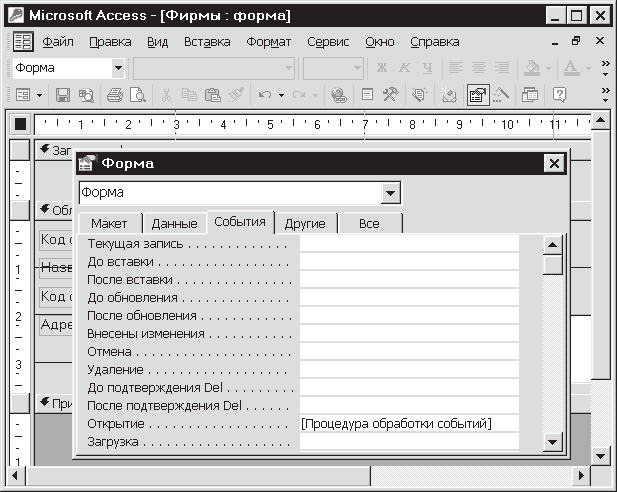This screenshot has height=492, width=617.
Task: Click the form selector square at ruler corner
Action: coord(20,125)
